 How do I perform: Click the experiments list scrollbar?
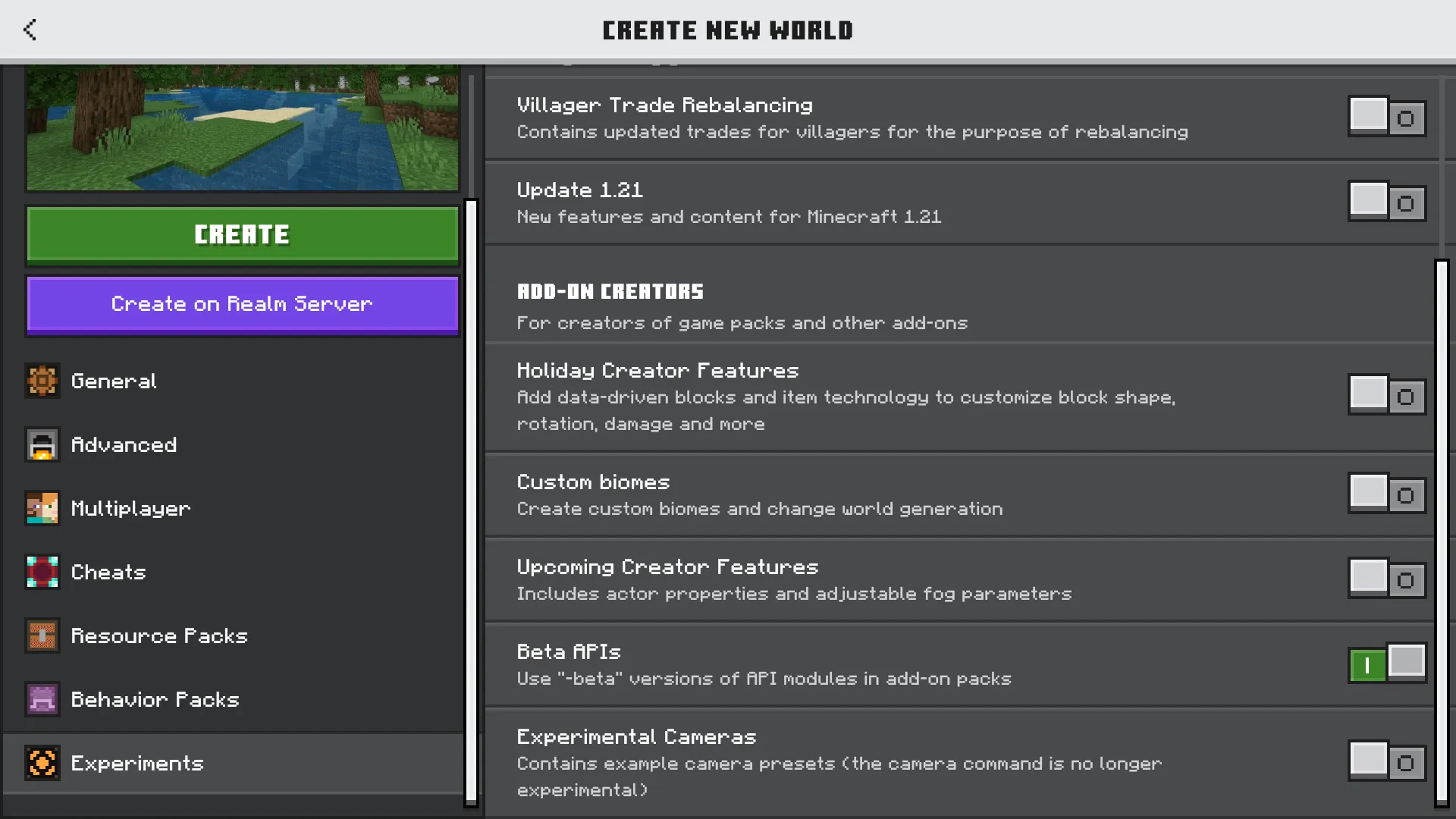click(x=1442, y=533)
